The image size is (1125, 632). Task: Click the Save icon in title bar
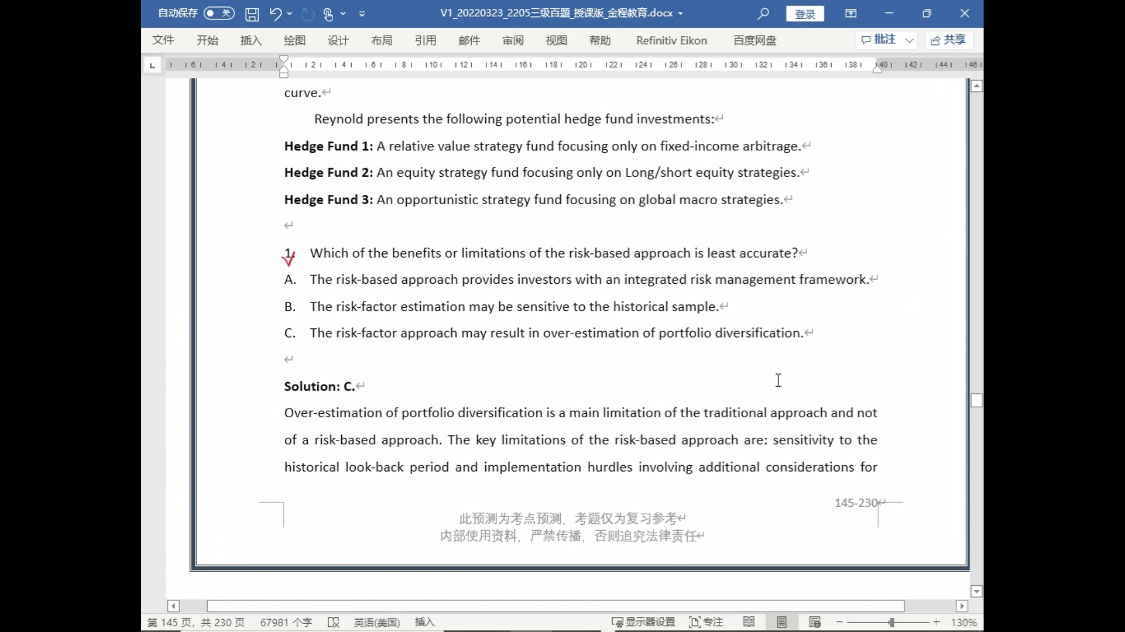click(252, 14)
